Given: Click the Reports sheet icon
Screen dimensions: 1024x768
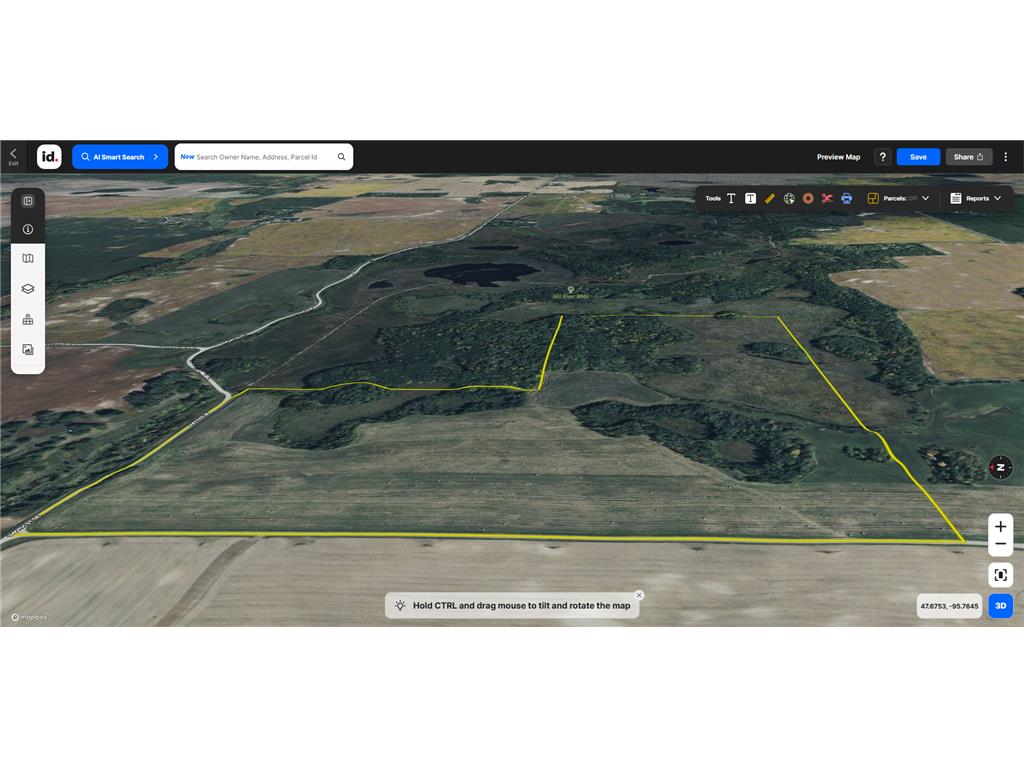Looking at the screenshot, I should pyautogui.click(x=955, y=199).
